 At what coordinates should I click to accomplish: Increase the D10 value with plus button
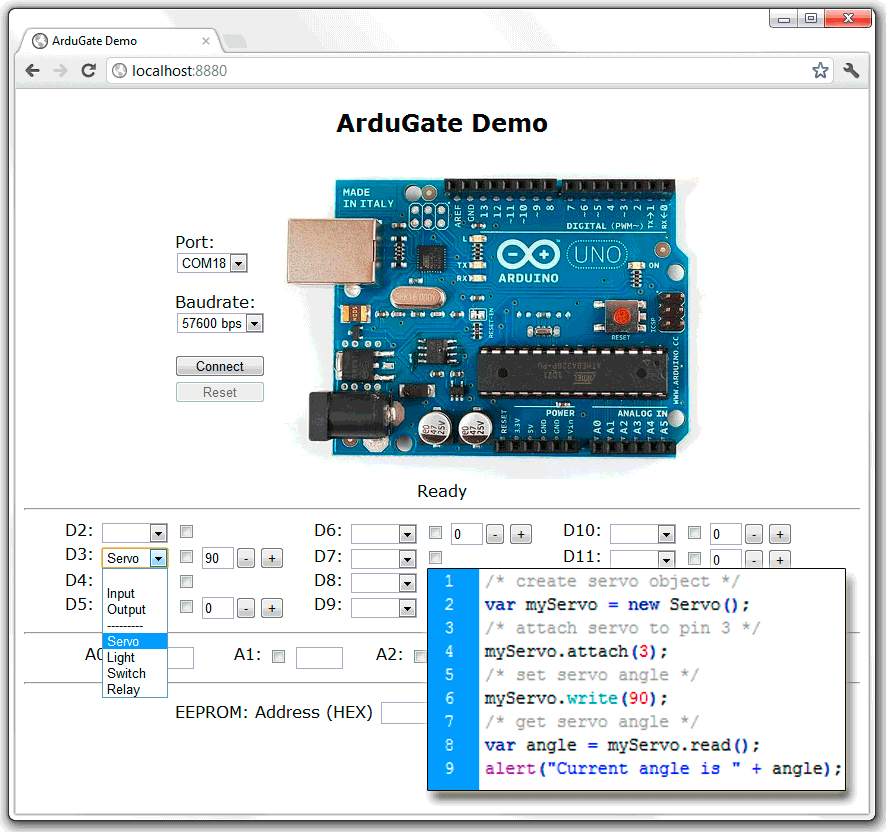pyautogui.click(x=780, y=534)
